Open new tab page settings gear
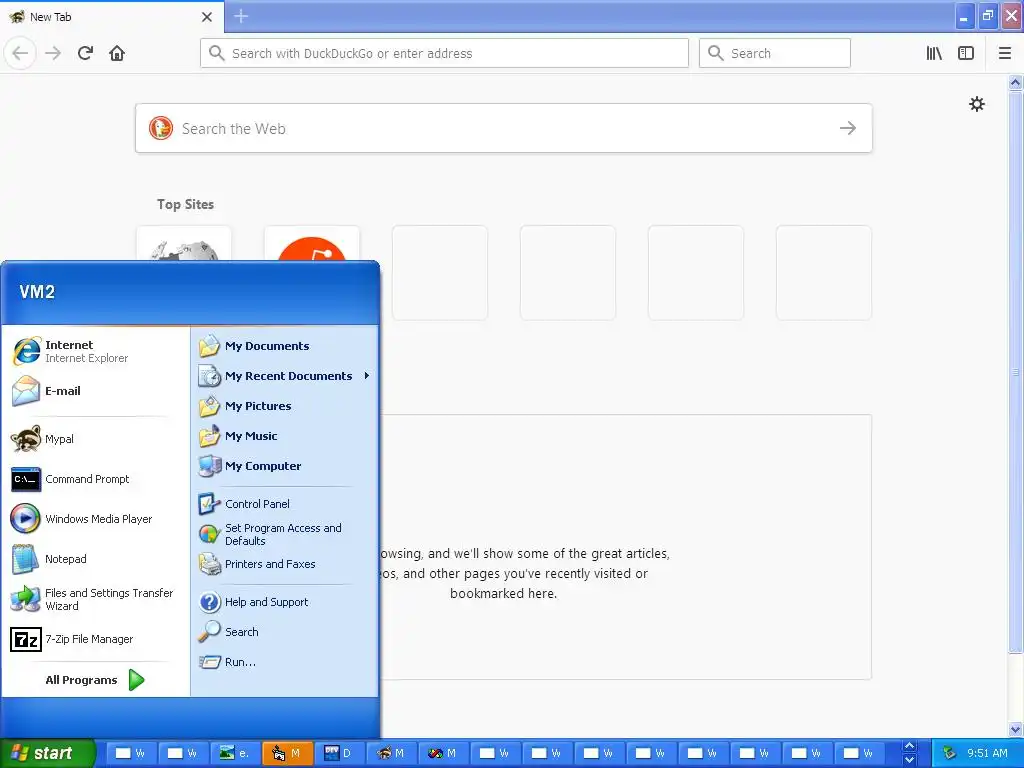The height and width of the screenshot is (768, 1024). (x=976, y=104)
